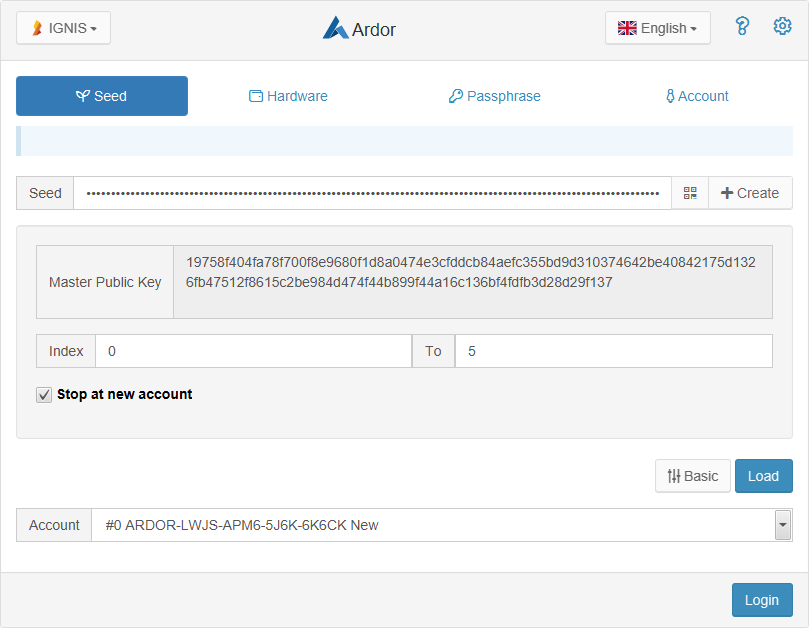Select the Passphrase login tab

click(x=494, y=96)
